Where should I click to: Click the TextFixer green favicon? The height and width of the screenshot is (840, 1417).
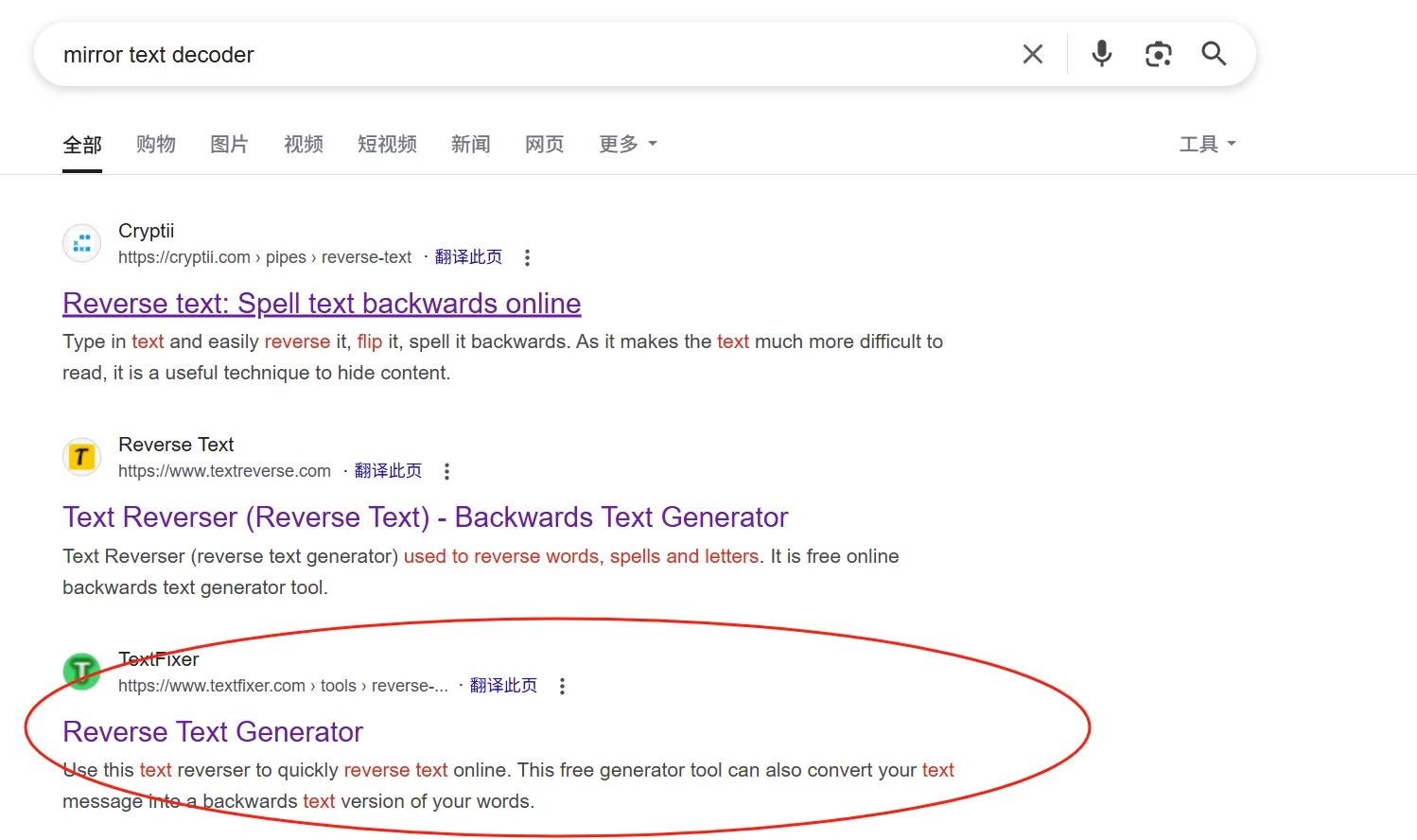[x=82, y=672]
